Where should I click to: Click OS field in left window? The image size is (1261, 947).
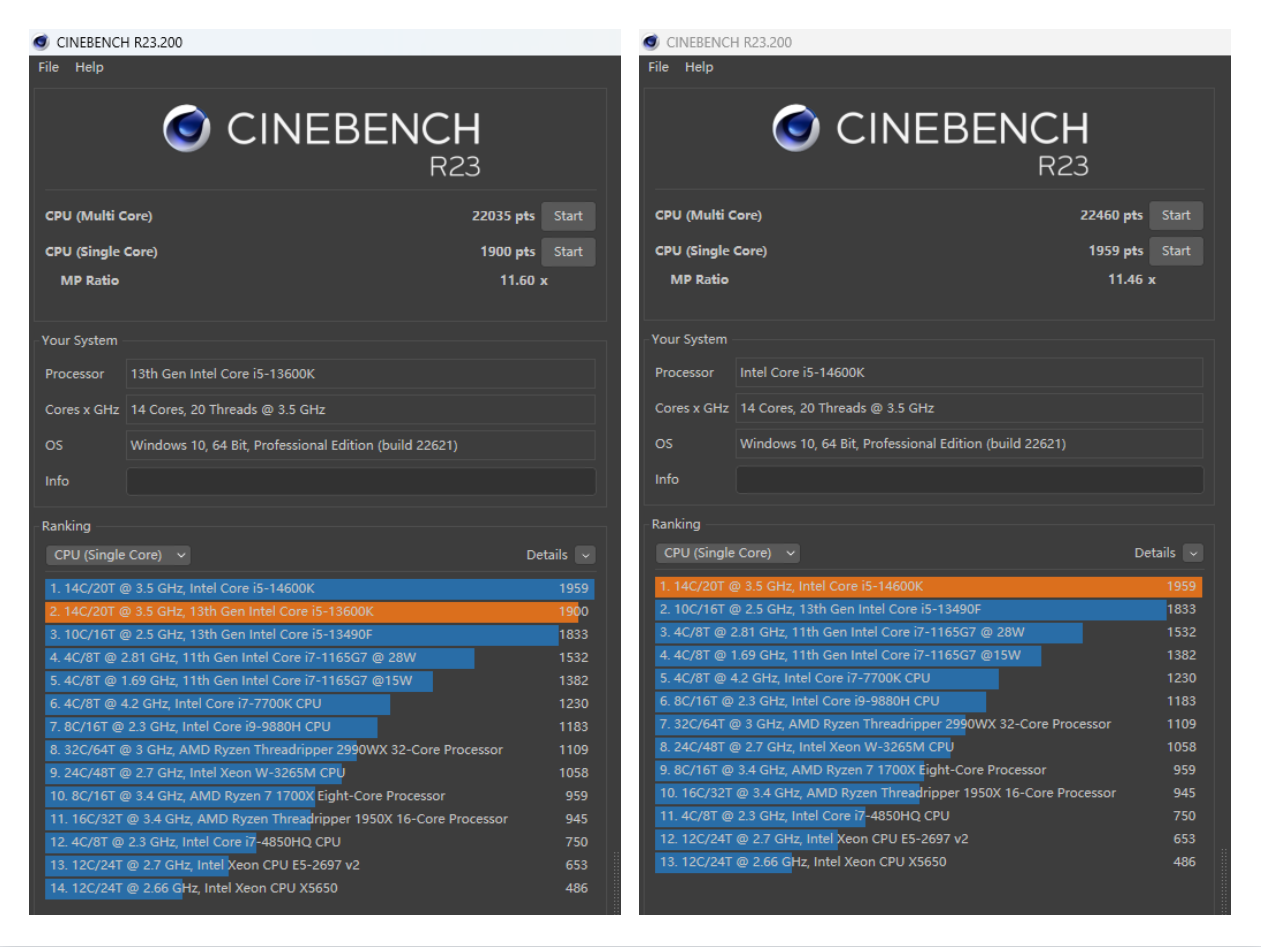click(361, 445)
